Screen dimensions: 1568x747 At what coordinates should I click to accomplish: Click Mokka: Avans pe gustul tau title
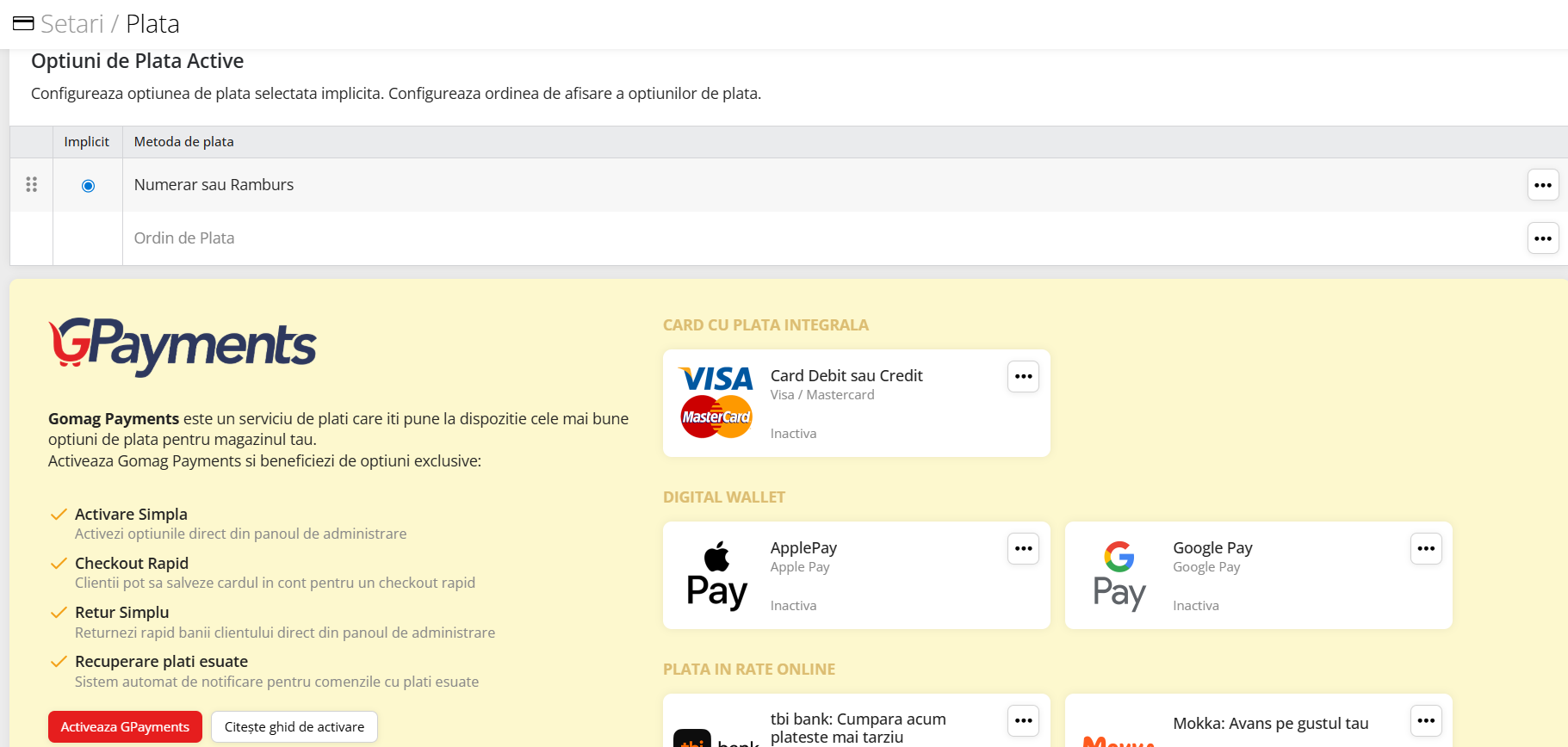1270,724
